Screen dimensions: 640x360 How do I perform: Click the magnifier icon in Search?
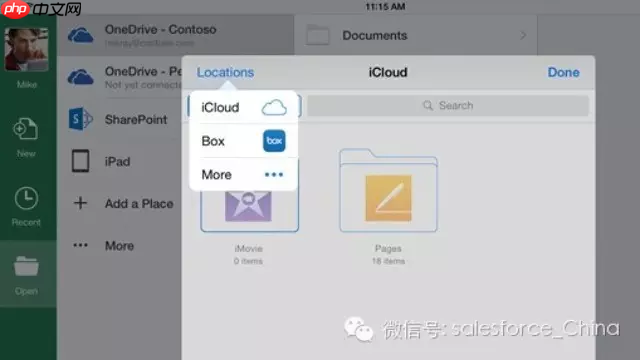pyautogui.click(x=428, y=106)
